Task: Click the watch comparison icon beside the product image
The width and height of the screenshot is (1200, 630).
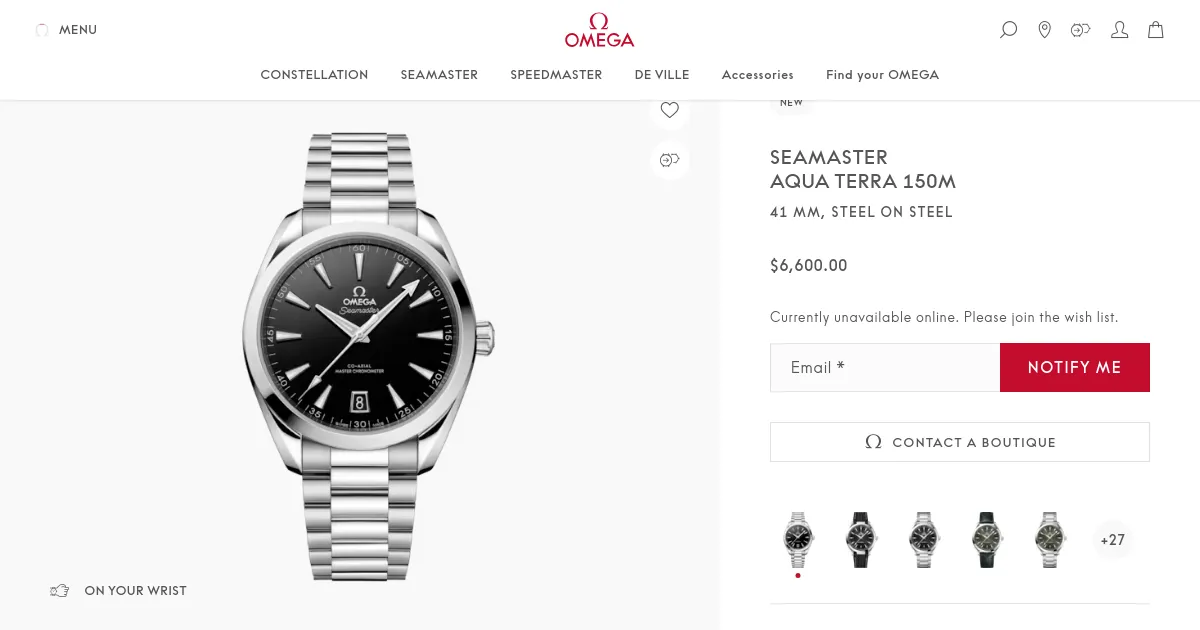Action: pyautogui.click(x=669, y=160)
